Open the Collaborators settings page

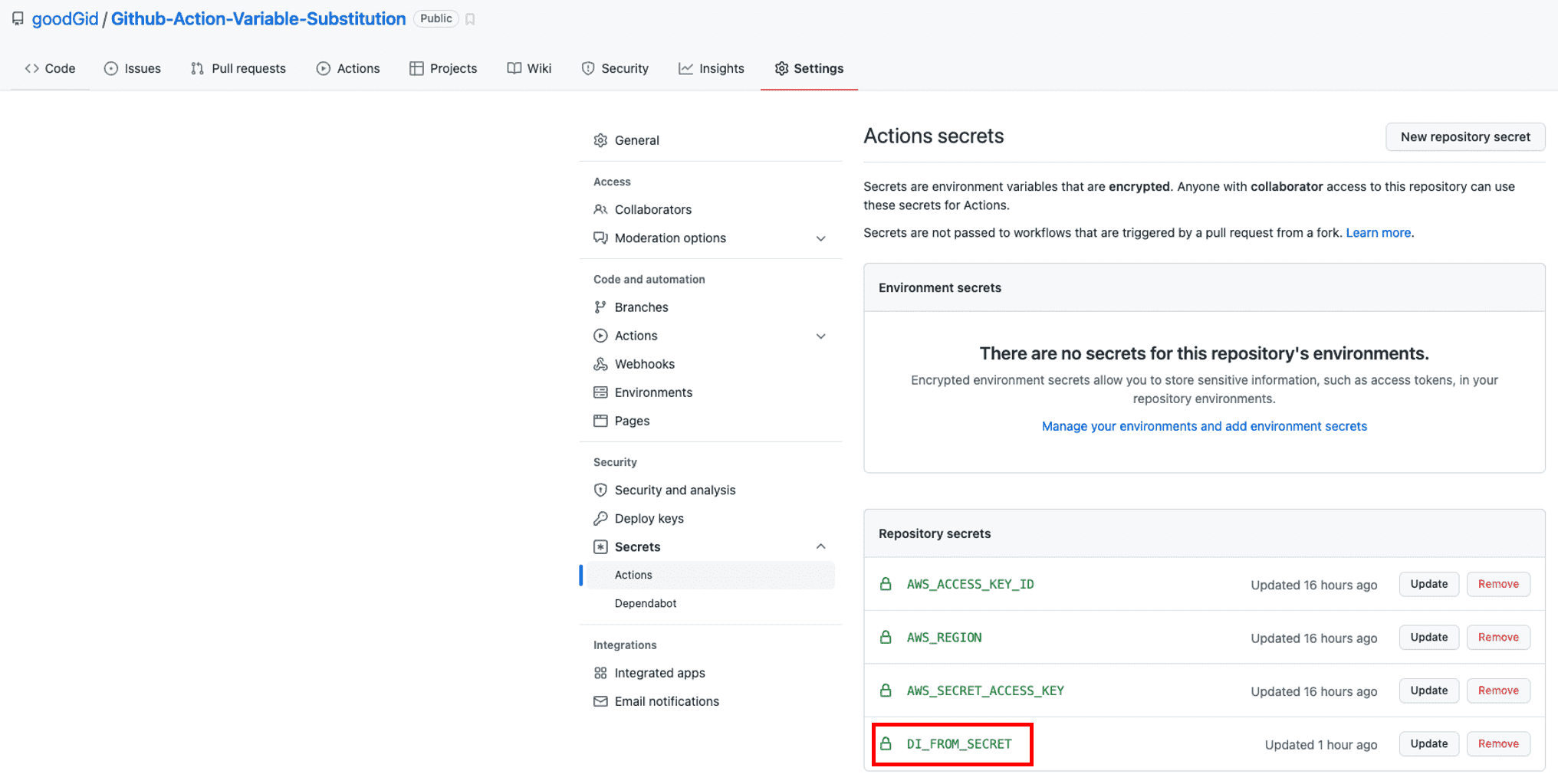coord(652,209)
